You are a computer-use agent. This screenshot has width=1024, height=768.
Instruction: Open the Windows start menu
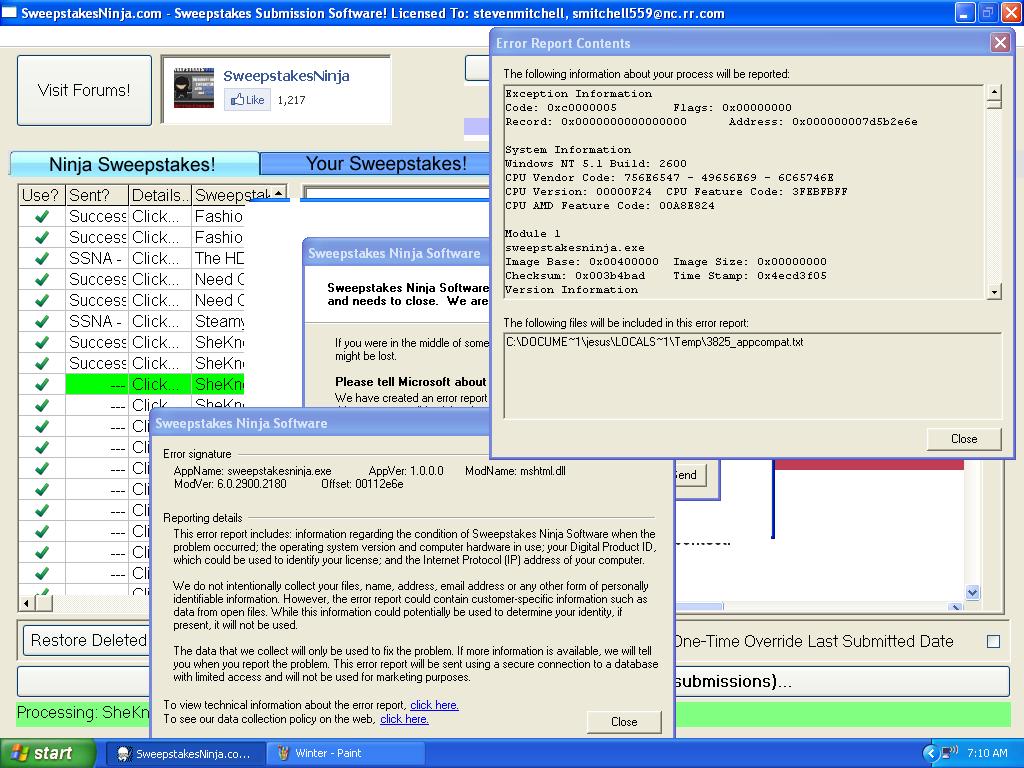coord(48,754)
